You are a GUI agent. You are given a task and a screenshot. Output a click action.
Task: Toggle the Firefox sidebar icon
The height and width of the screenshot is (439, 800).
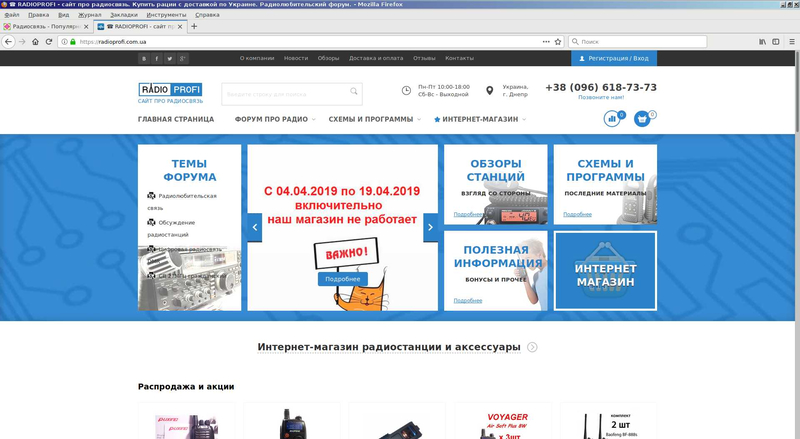[776, 42]
